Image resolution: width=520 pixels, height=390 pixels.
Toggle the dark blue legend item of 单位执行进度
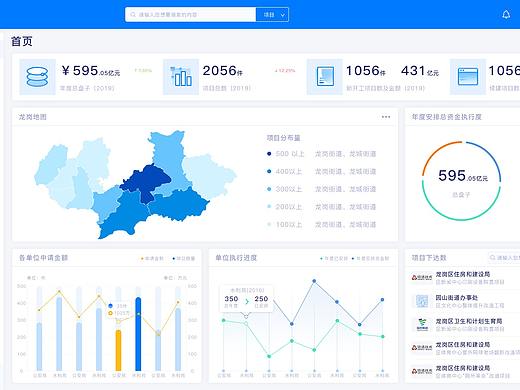click(x=370, y=258)
